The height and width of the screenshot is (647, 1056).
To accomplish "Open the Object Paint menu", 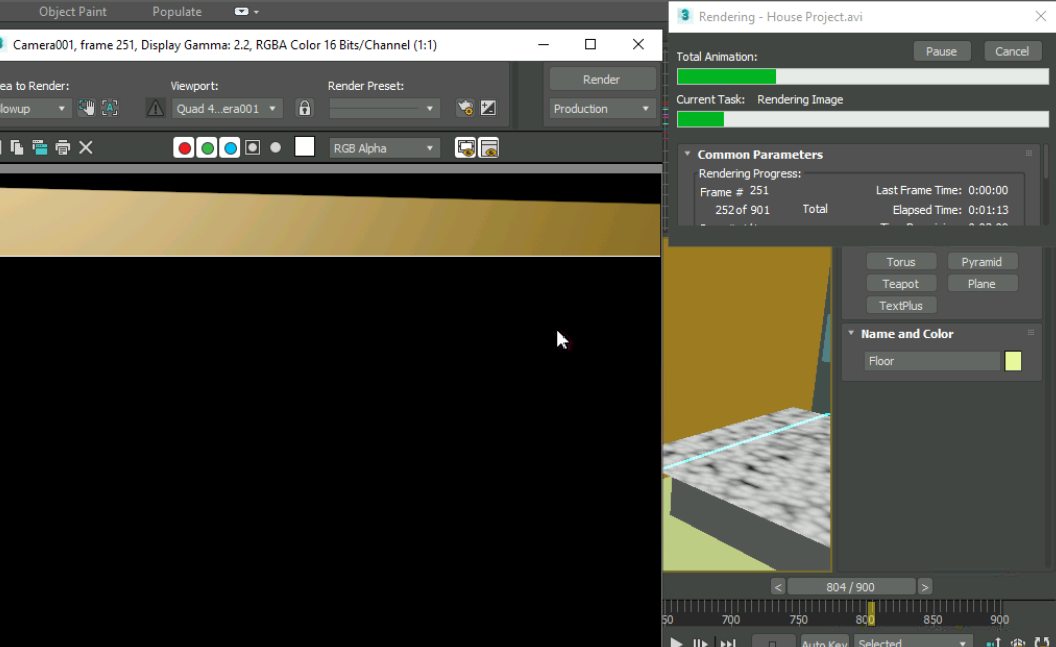I will [72, 12].
